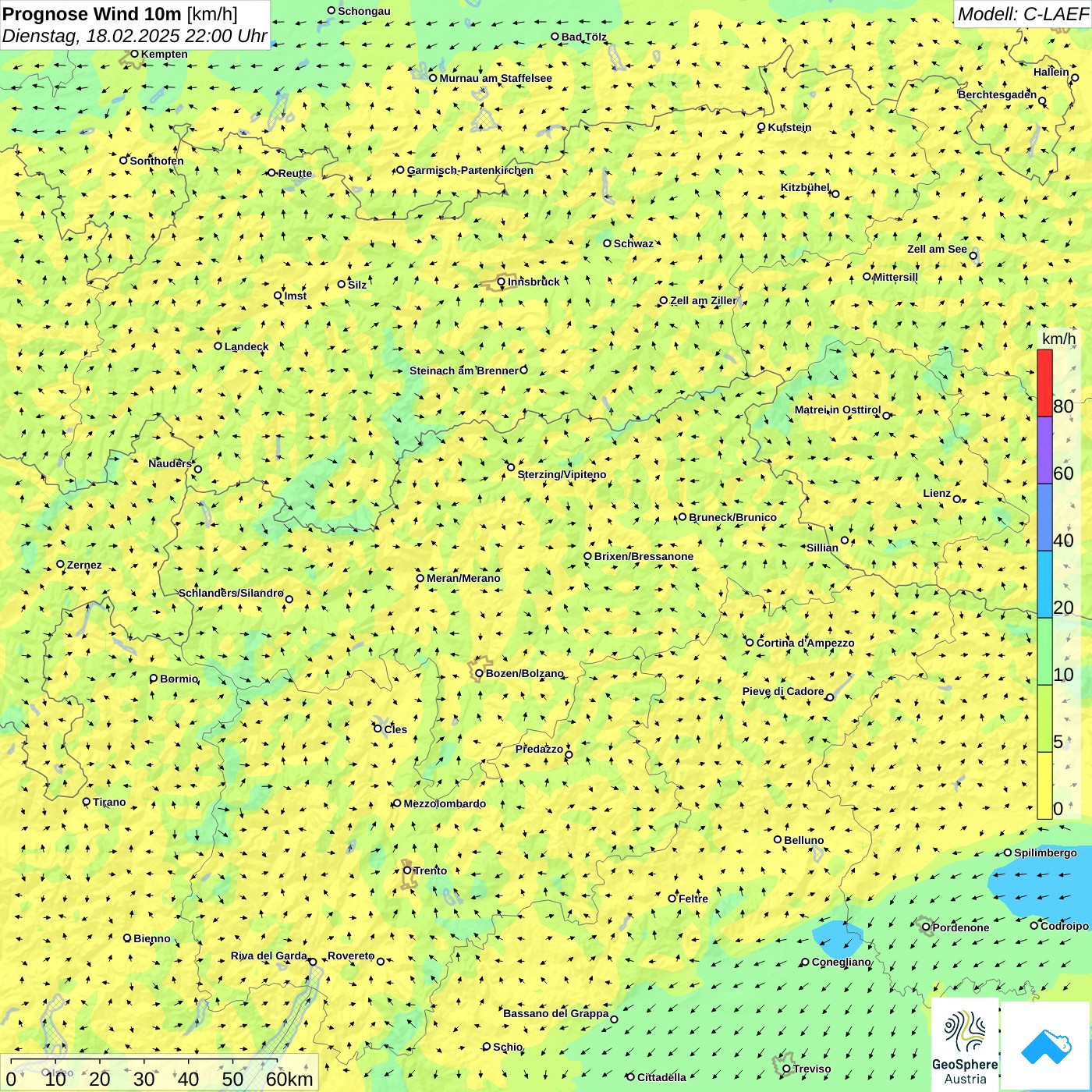Screen dimensions: 1092x1092
Task: Select the Belluno city label
Action: click(x=803, y=840)
